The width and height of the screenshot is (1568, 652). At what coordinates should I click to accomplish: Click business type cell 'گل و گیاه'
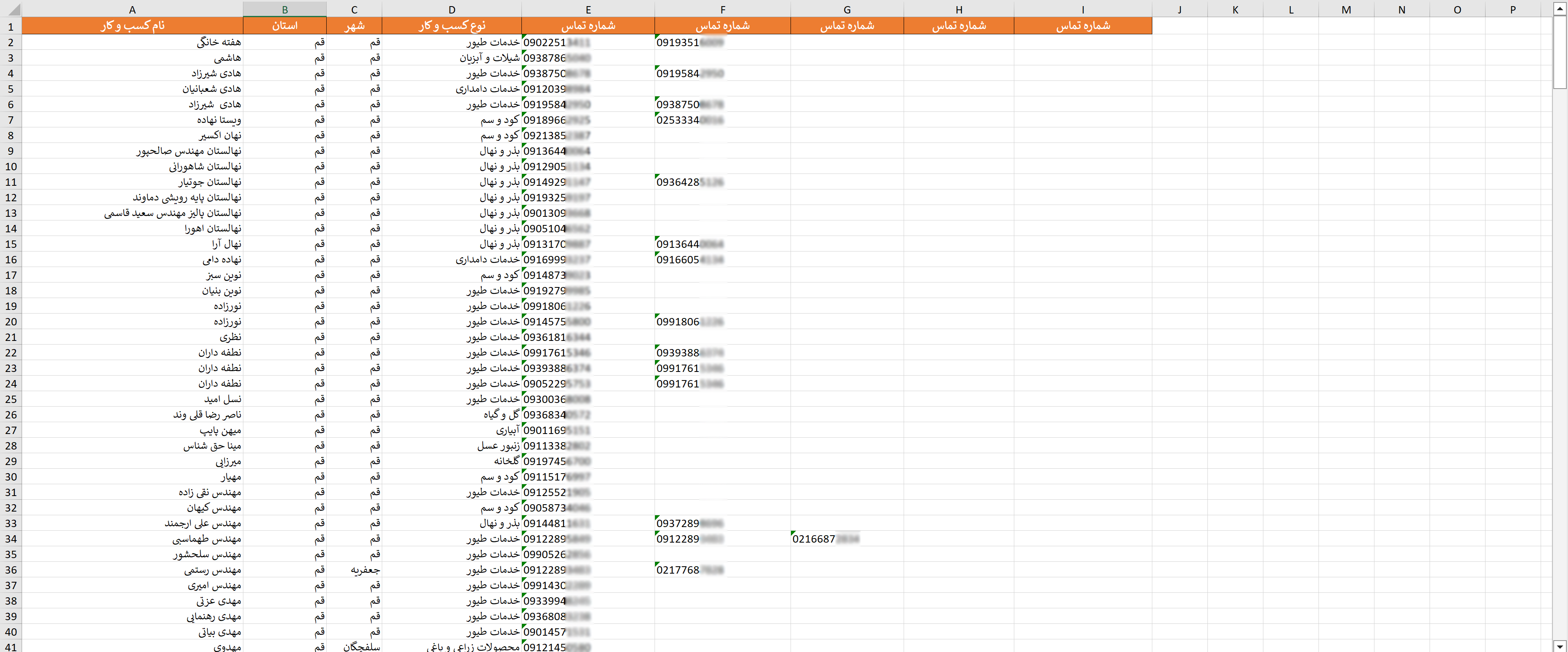click(x=452, y=414)
